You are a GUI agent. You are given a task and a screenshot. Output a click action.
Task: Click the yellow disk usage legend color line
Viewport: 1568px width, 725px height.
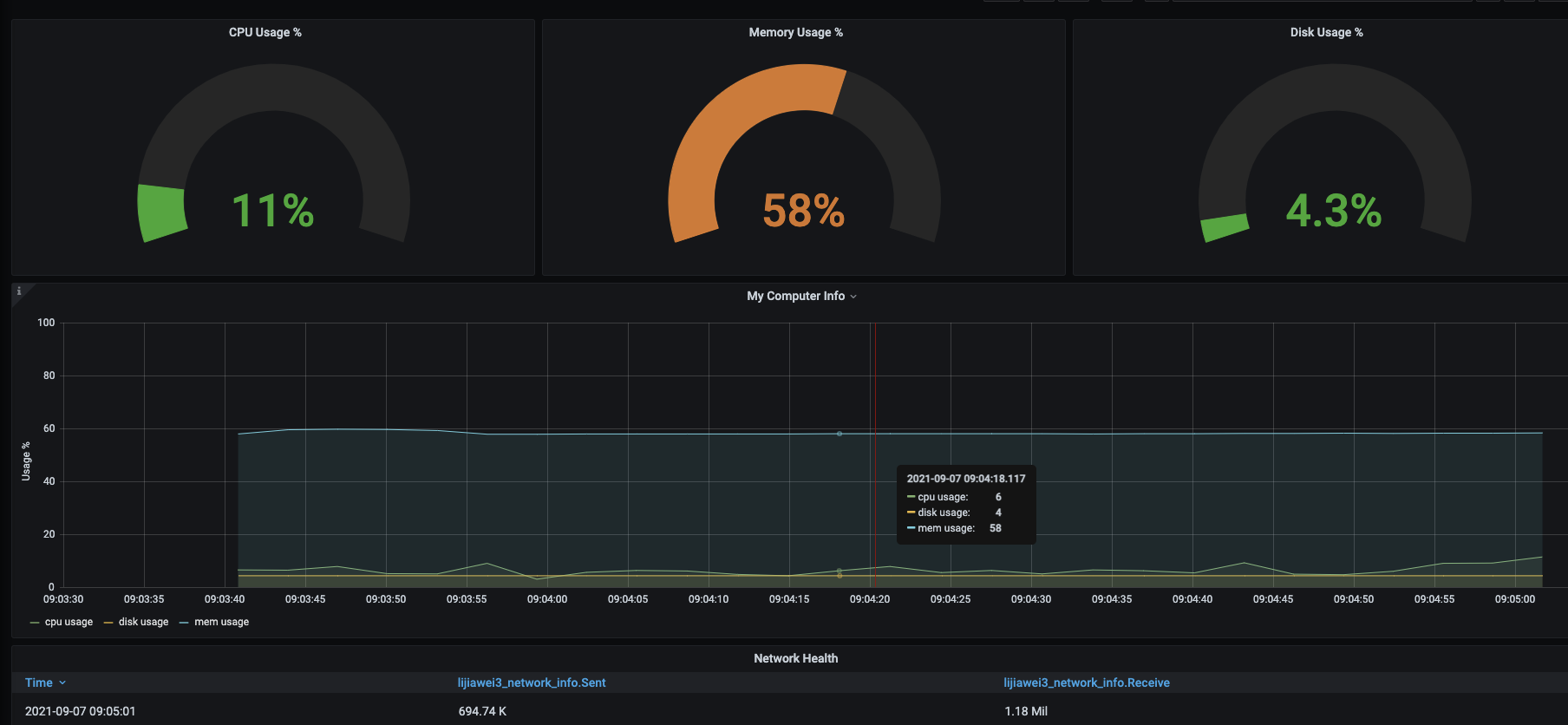point(108,623)
